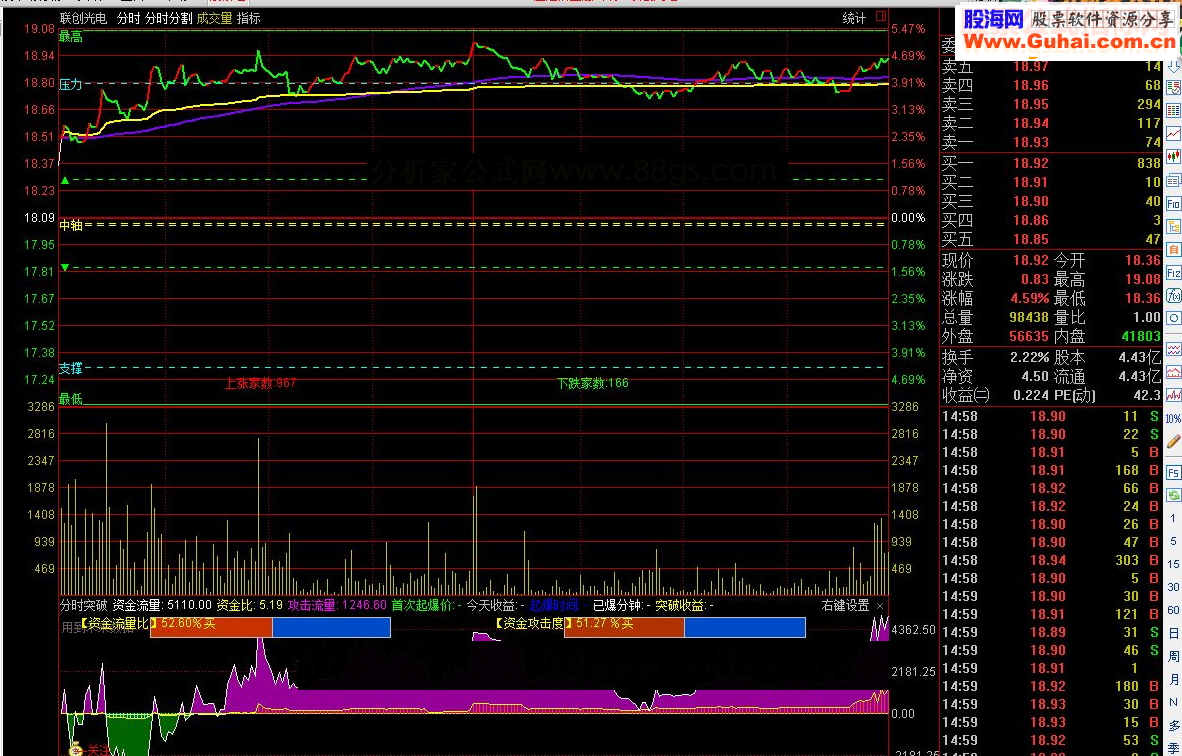Select the 1-minute period
The height and width of the screenshot is (756, 1182).
pyautogui.click(x=1173, y=519)
